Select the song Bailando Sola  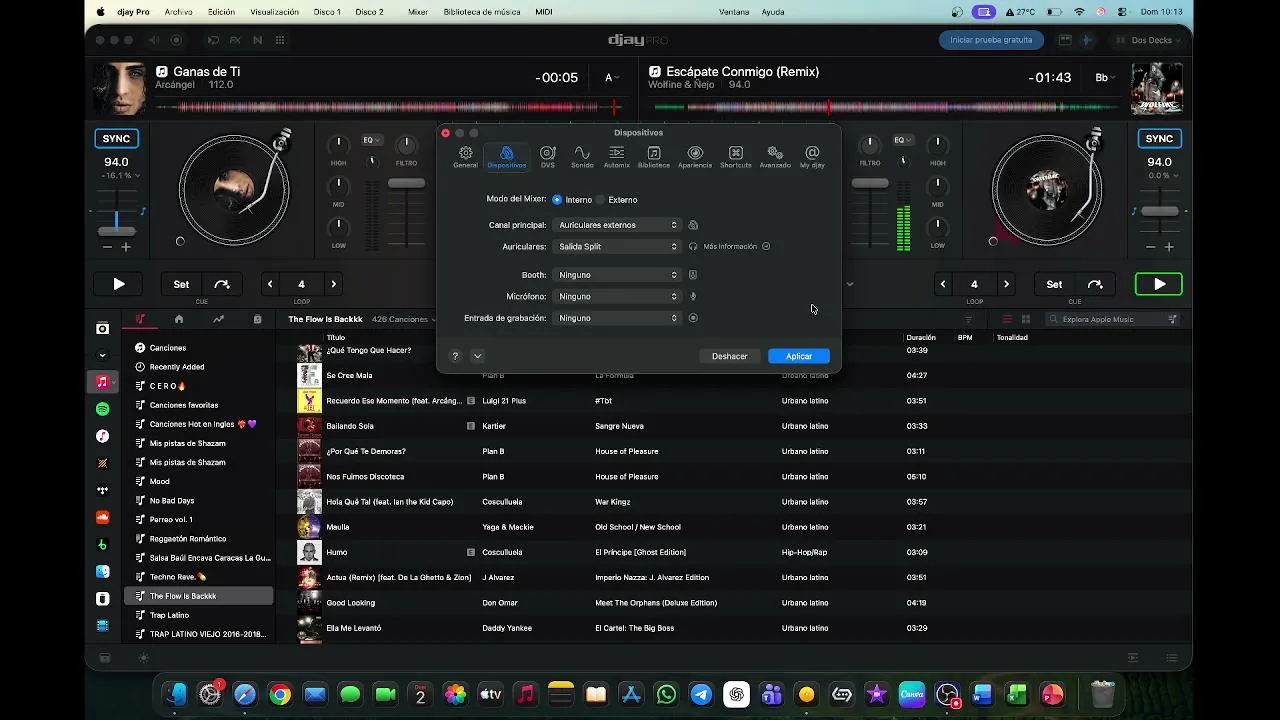(x=352, y=426)
